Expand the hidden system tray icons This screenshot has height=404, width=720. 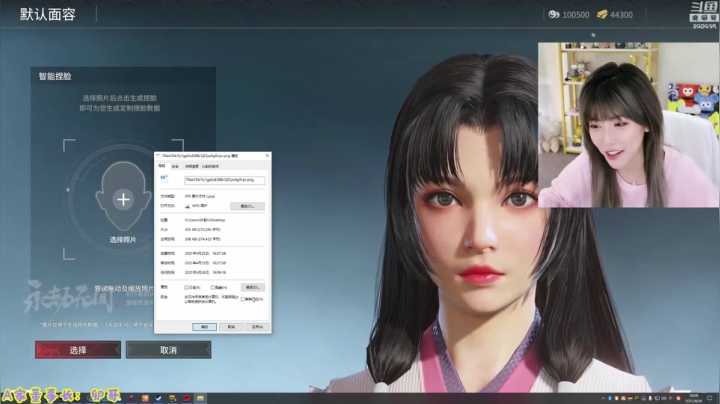[603, 398]
